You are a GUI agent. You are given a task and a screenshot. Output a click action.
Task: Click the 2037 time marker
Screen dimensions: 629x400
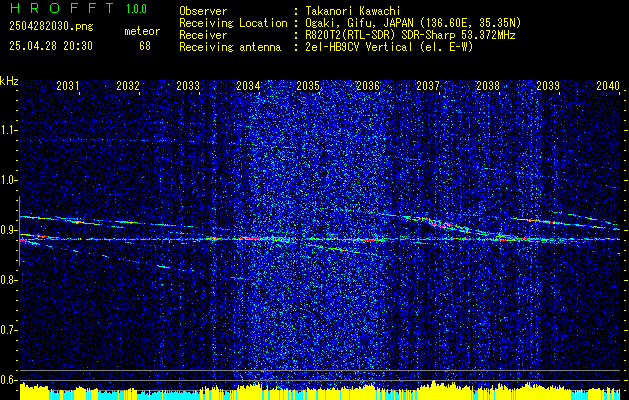428,85
